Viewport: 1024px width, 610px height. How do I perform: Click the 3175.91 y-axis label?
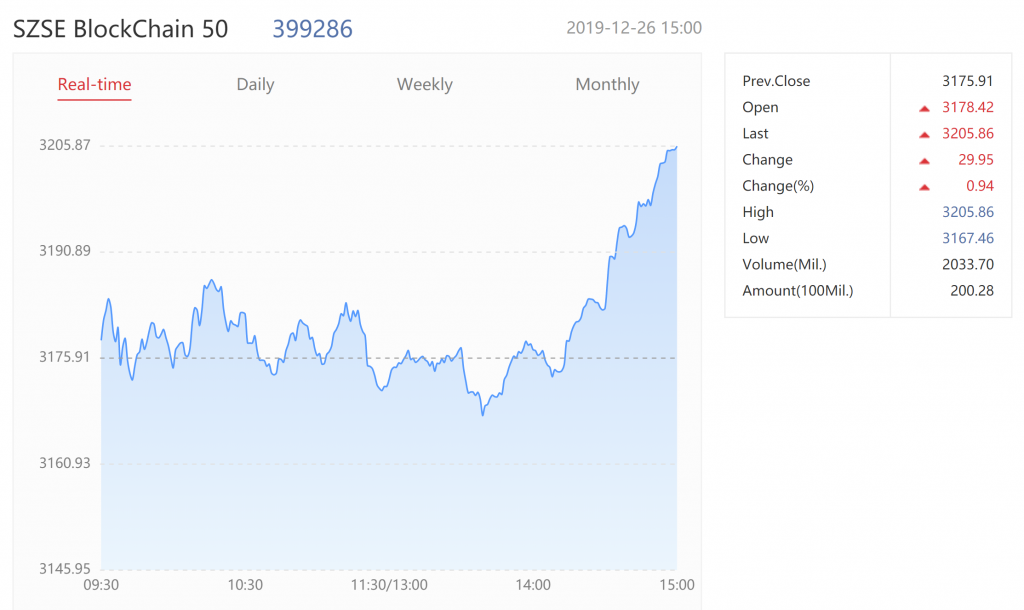pyautogui.click(x=65, y=357)
